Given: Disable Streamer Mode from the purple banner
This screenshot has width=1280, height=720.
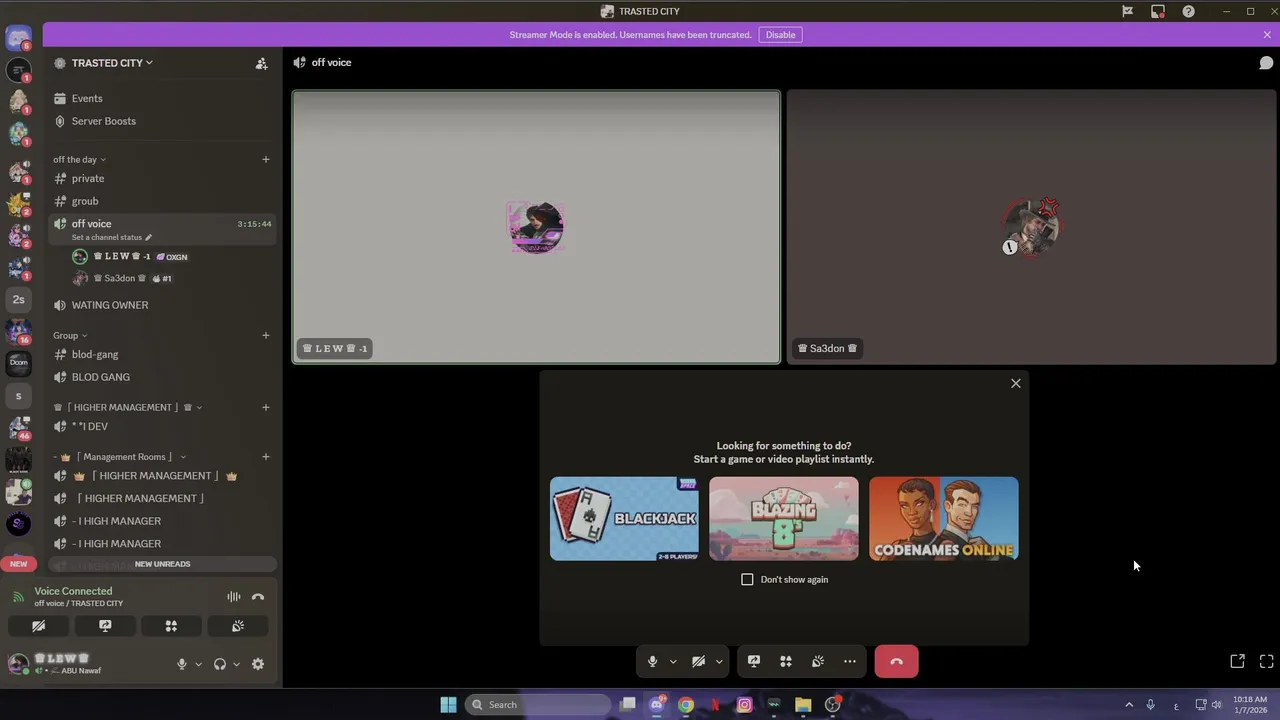Looking at the screenshot, I should [781, 35].
